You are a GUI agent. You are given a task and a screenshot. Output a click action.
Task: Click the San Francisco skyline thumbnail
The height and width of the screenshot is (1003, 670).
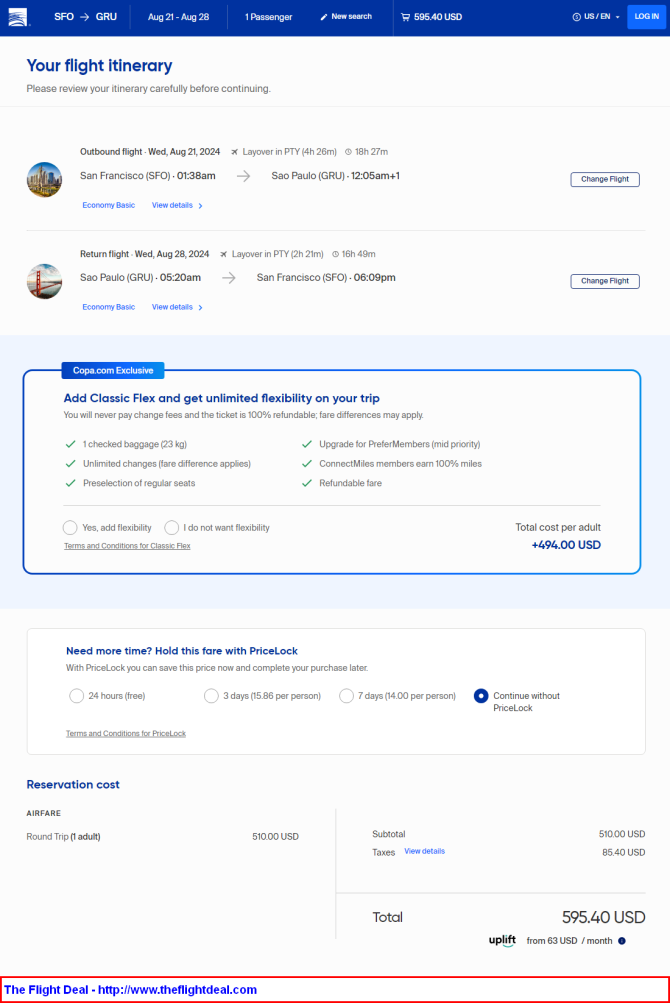pos(44,180)
